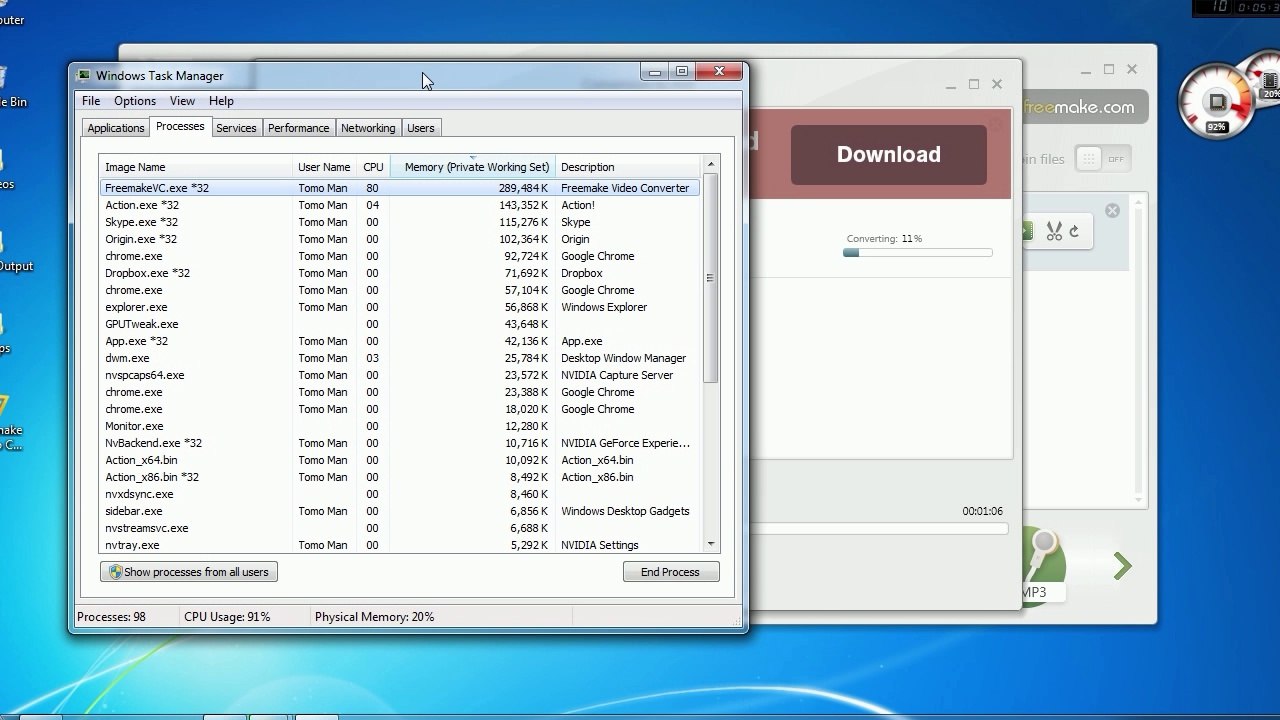This screenshot has height=720, width=1280.
Task: Select the Action_x64.bin process
Action: 400,460
